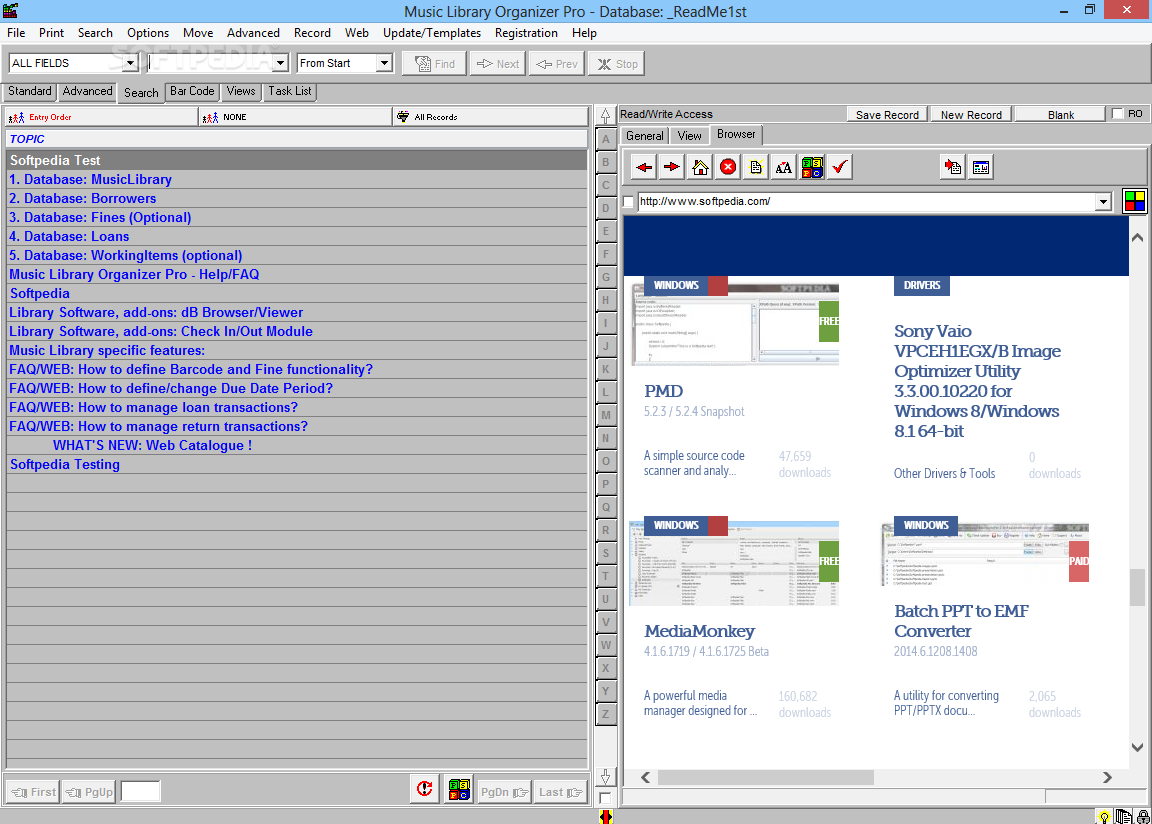This screenshot has width=1152, height=824.
Task: Click the page refresh document icon
Action: click(756, 167)
